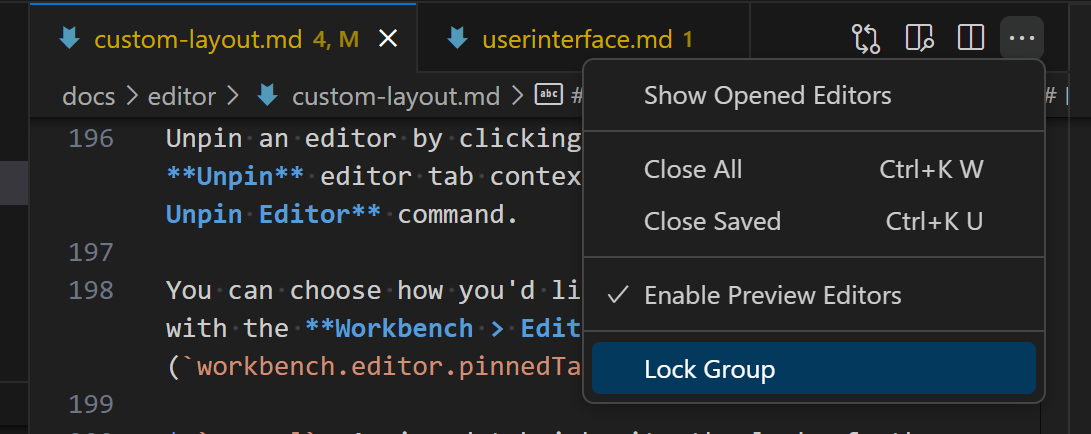Disable Enable Preview Editors option
This screenshot has height=434, width=1091.
[772, 296]
